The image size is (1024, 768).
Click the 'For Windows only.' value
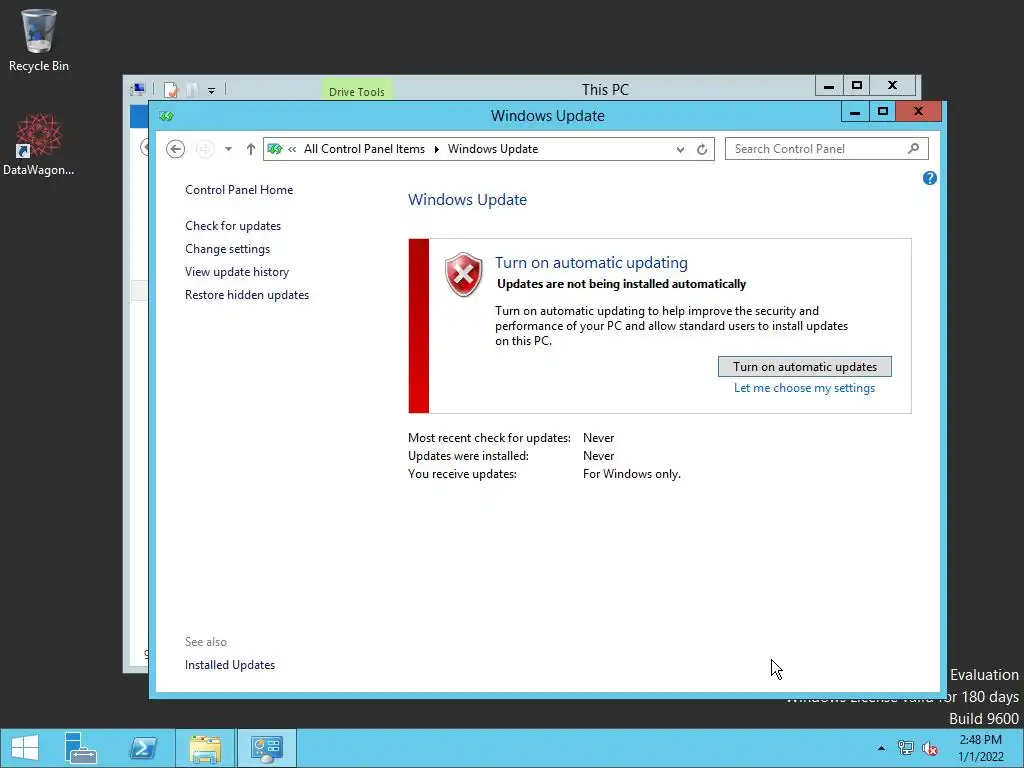tap(632, 474)
